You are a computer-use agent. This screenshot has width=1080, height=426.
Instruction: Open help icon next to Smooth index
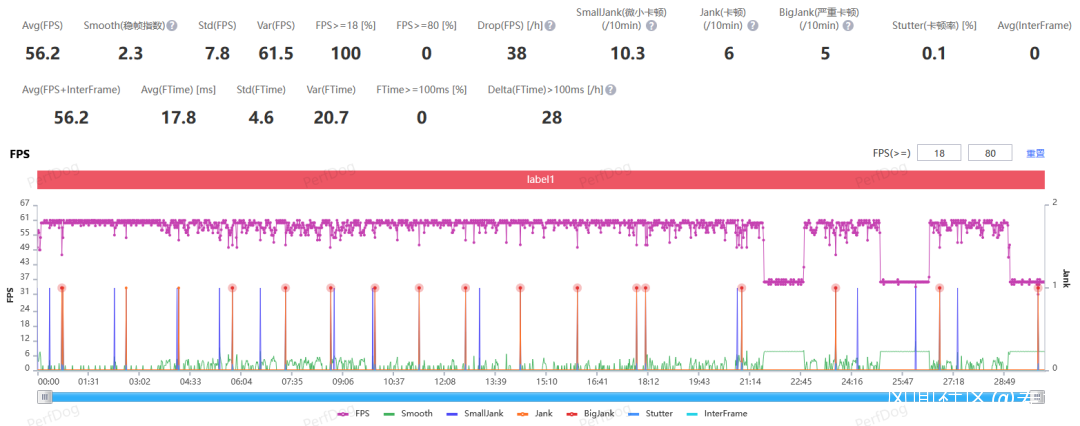coord(172,26)
